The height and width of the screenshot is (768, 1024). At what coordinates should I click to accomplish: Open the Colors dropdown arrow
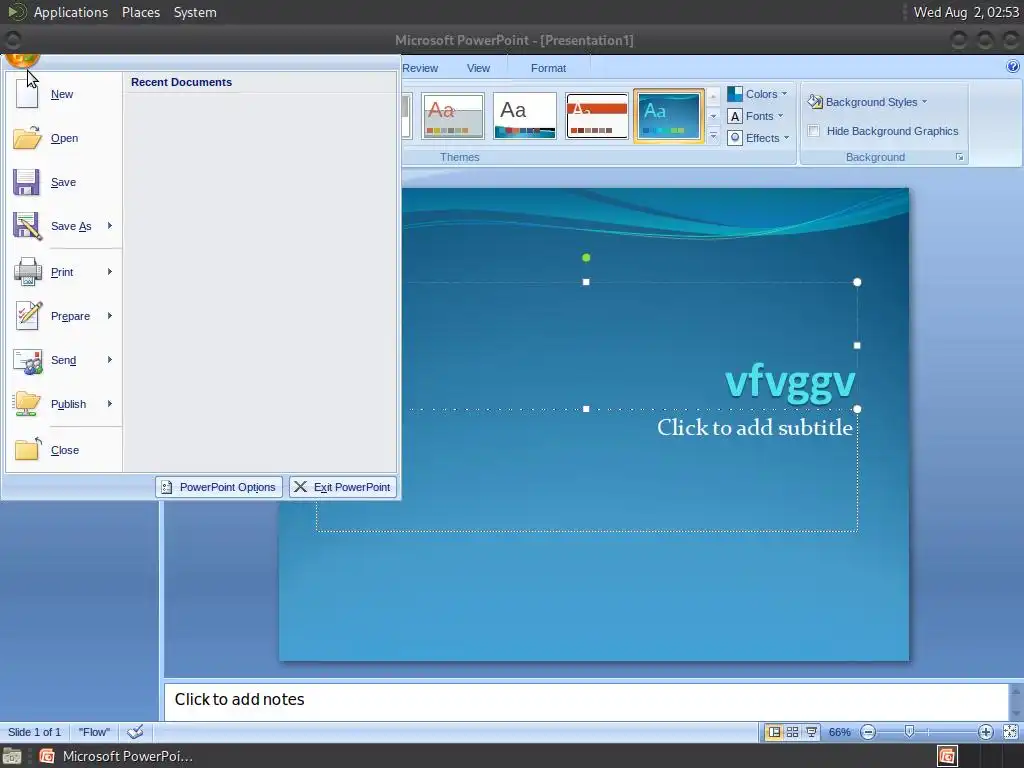pos(784,94)
